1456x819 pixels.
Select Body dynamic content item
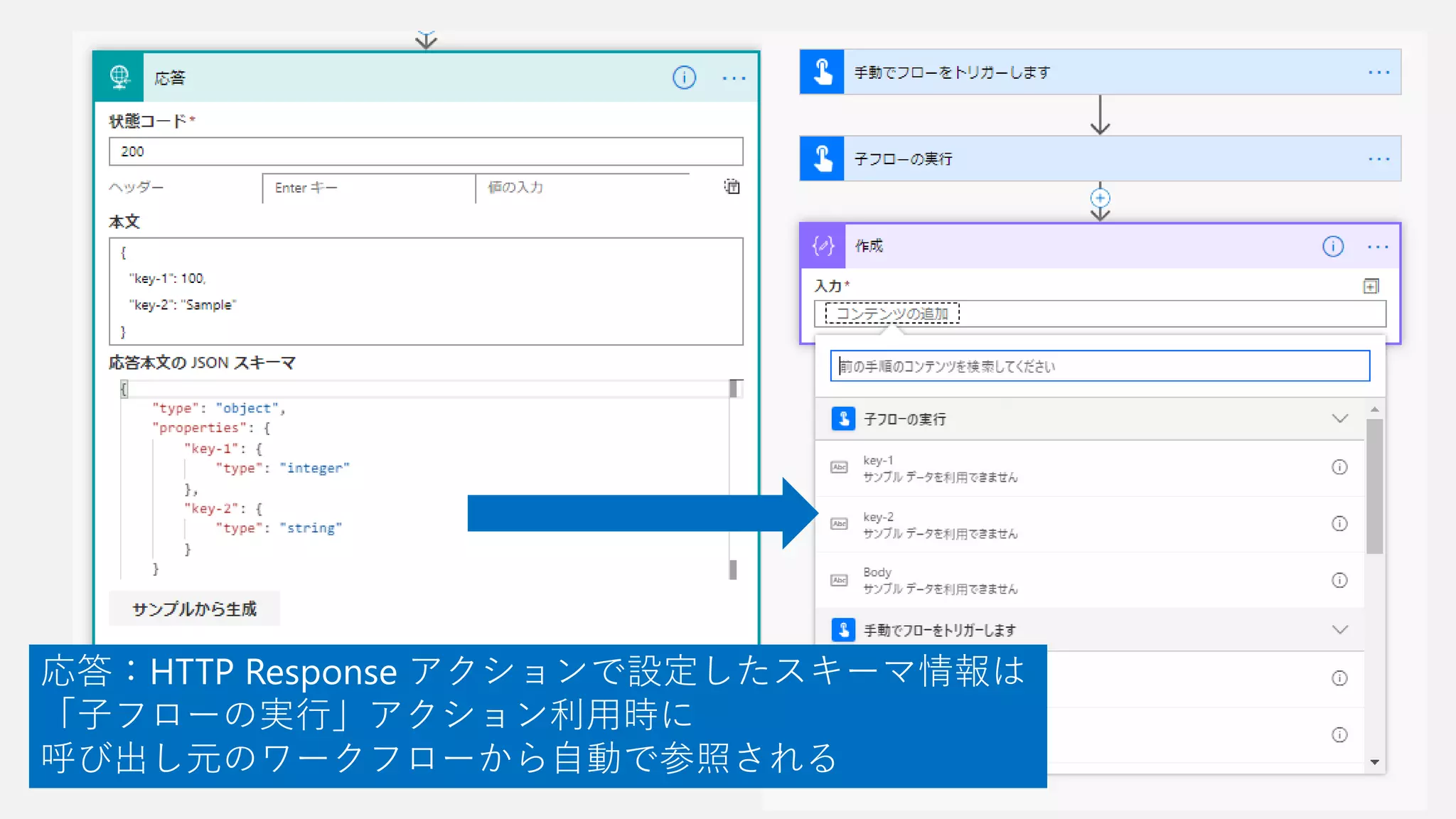[1089, 580]
